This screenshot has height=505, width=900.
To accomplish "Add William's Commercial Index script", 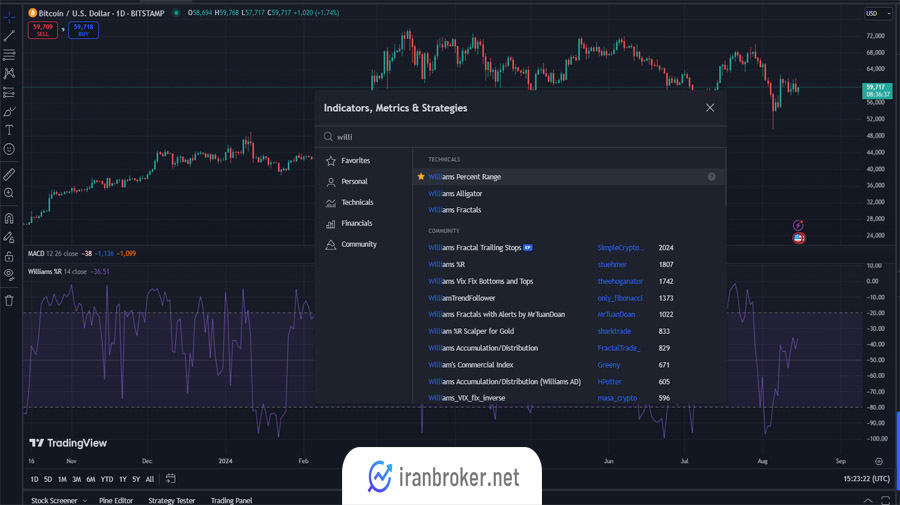I will coord(471,365).
